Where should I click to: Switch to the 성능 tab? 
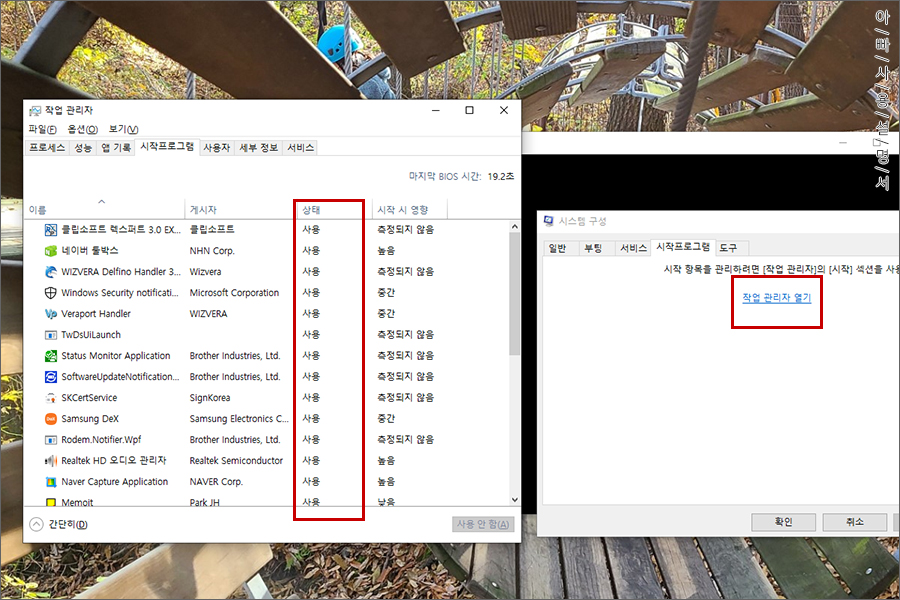(x=83, y=148)
